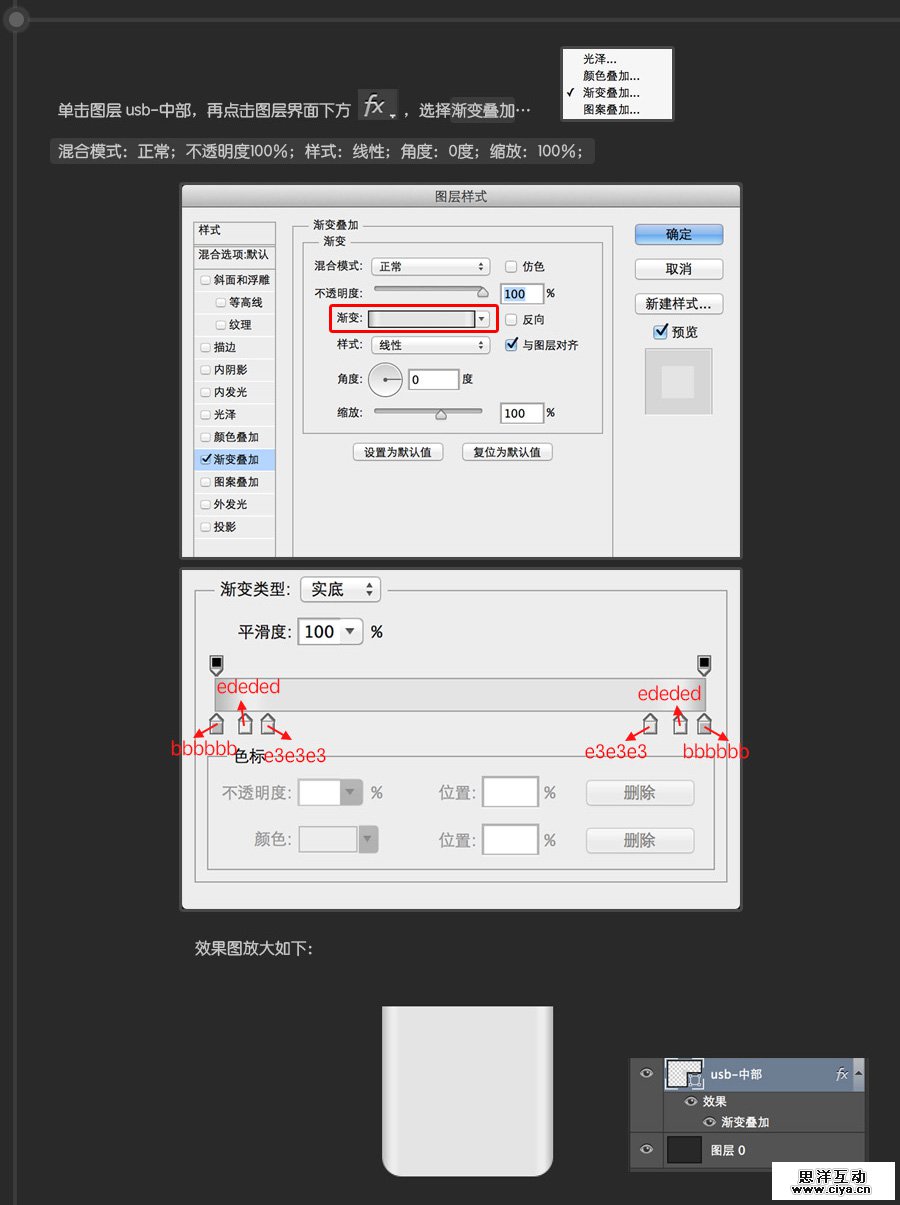
Task: Select the bbbbbb color stop on the gradient
Action: click(x=216, y=723)
